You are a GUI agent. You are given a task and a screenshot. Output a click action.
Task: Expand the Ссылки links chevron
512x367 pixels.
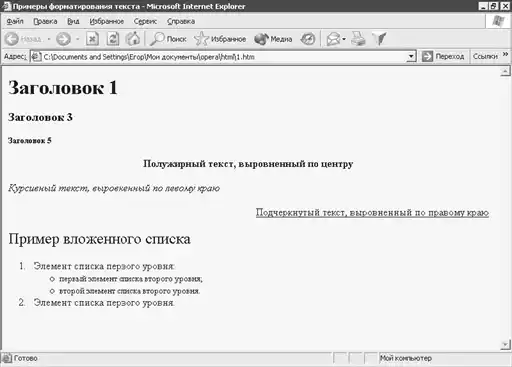click(505, 54)
